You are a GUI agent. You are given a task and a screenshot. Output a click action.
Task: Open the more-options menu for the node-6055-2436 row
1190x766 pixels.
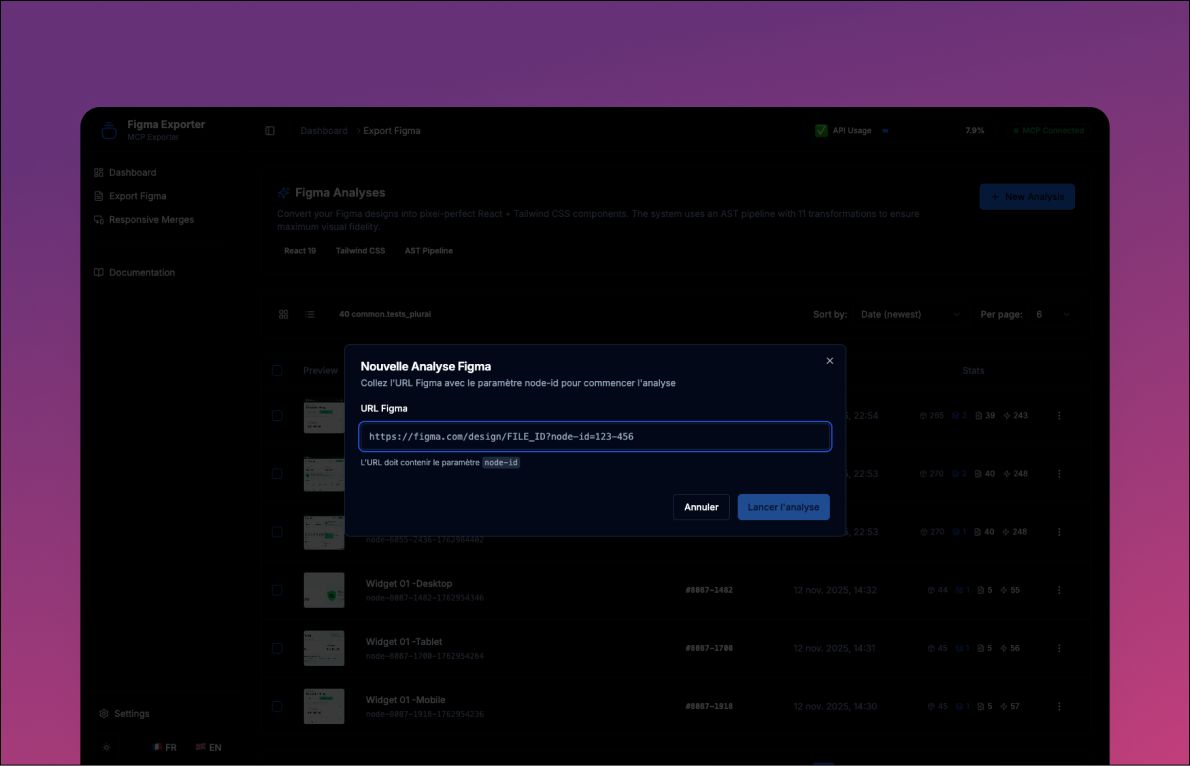pyautogui.click(x=1059, y=531)
